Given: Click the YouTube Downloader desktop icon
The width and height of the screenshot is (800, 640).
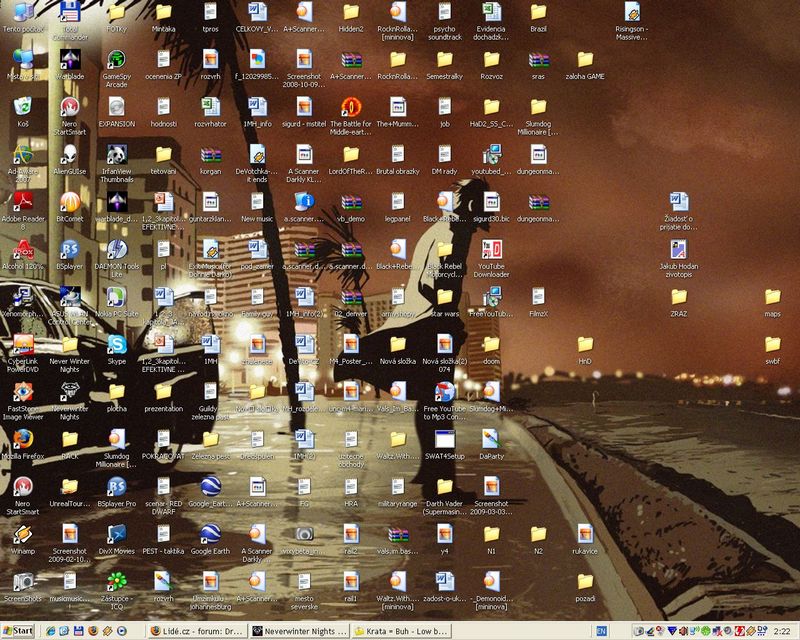Looking at the screenshot, I should tap(491, 248).
